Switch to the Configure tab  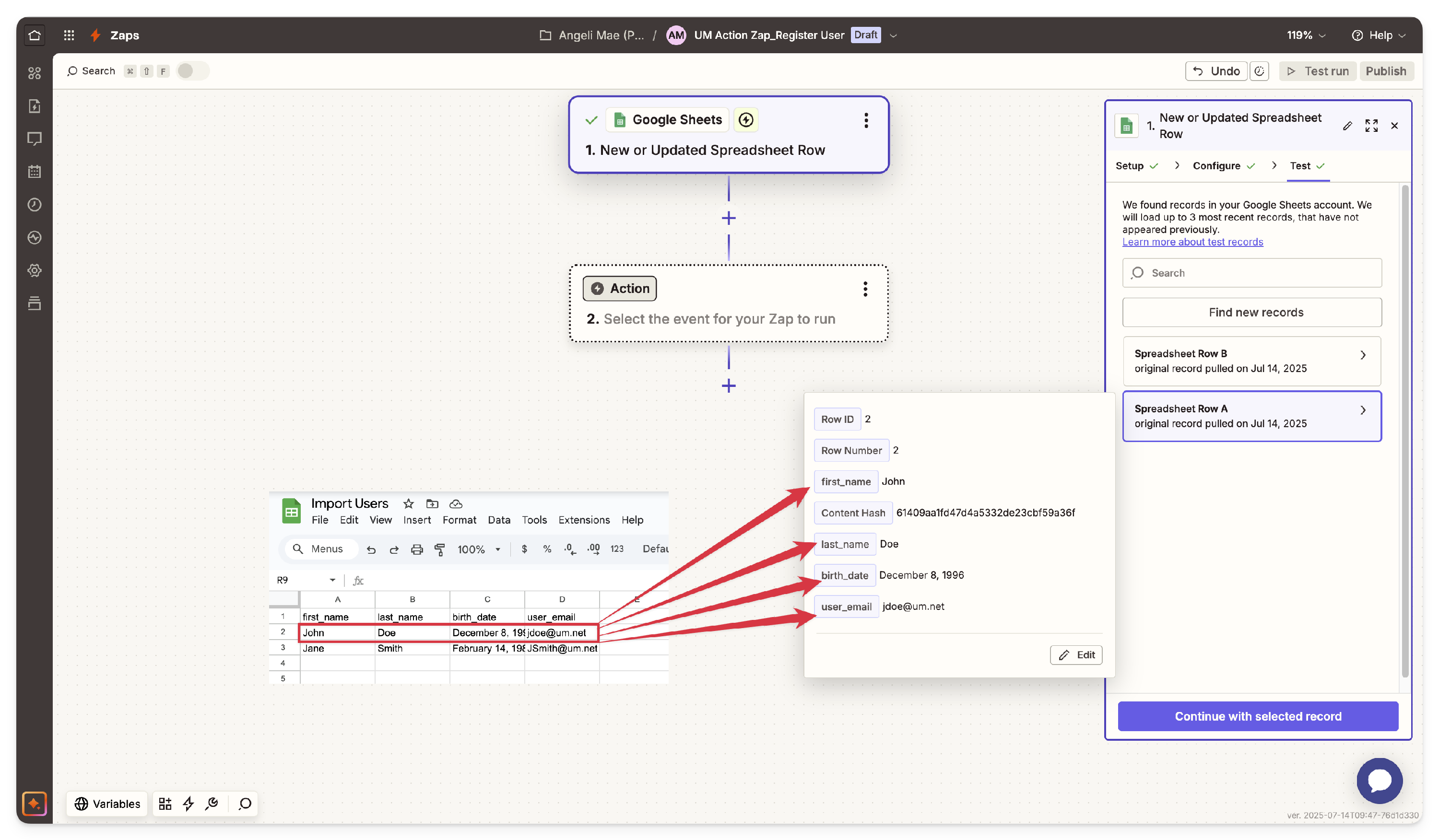(1223, 165)
